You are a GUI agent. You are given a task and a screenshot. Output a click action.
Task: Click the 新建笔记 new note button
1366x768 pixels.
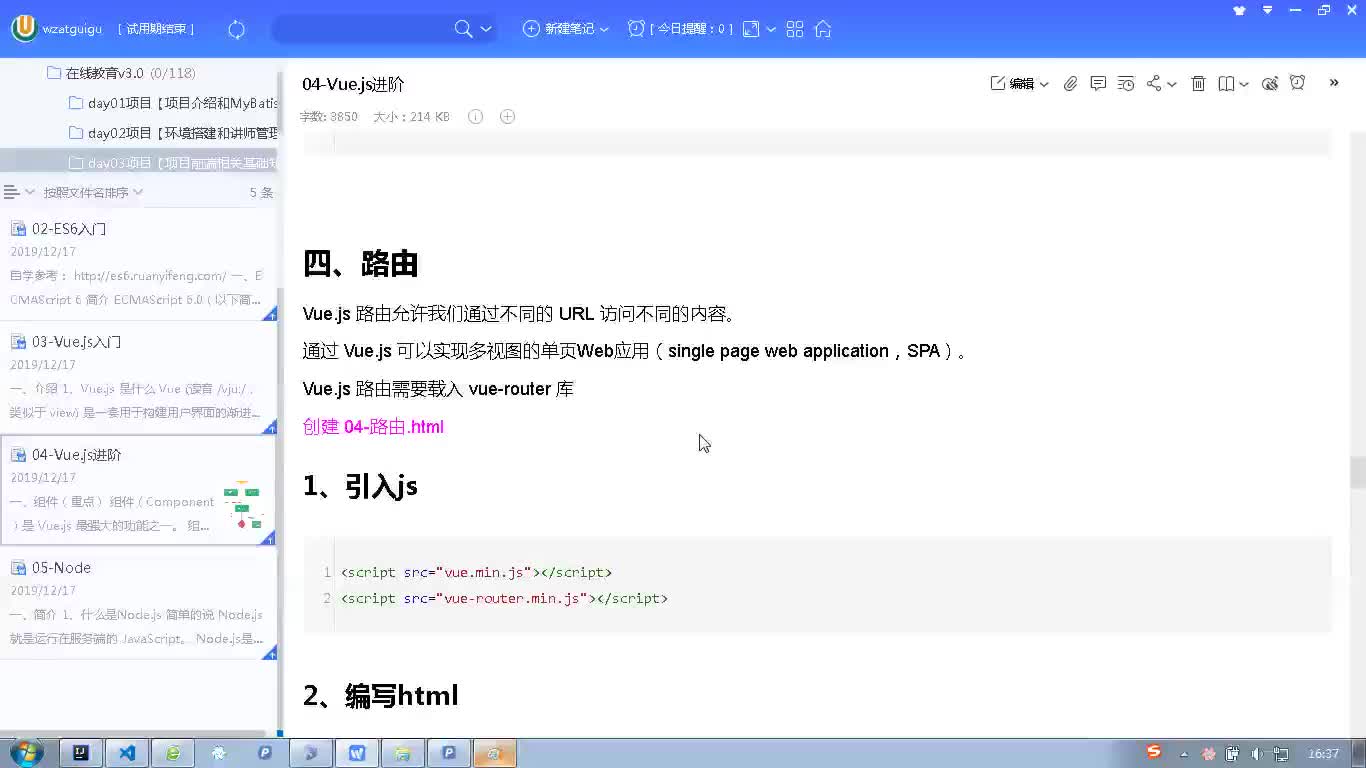coord(560,29)
